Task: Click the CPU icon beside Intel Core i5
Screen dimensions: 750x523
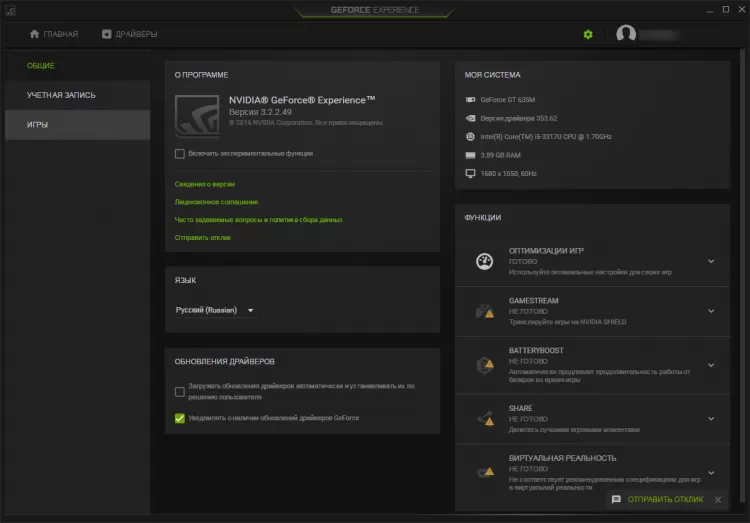Action: tap(470, 136)
